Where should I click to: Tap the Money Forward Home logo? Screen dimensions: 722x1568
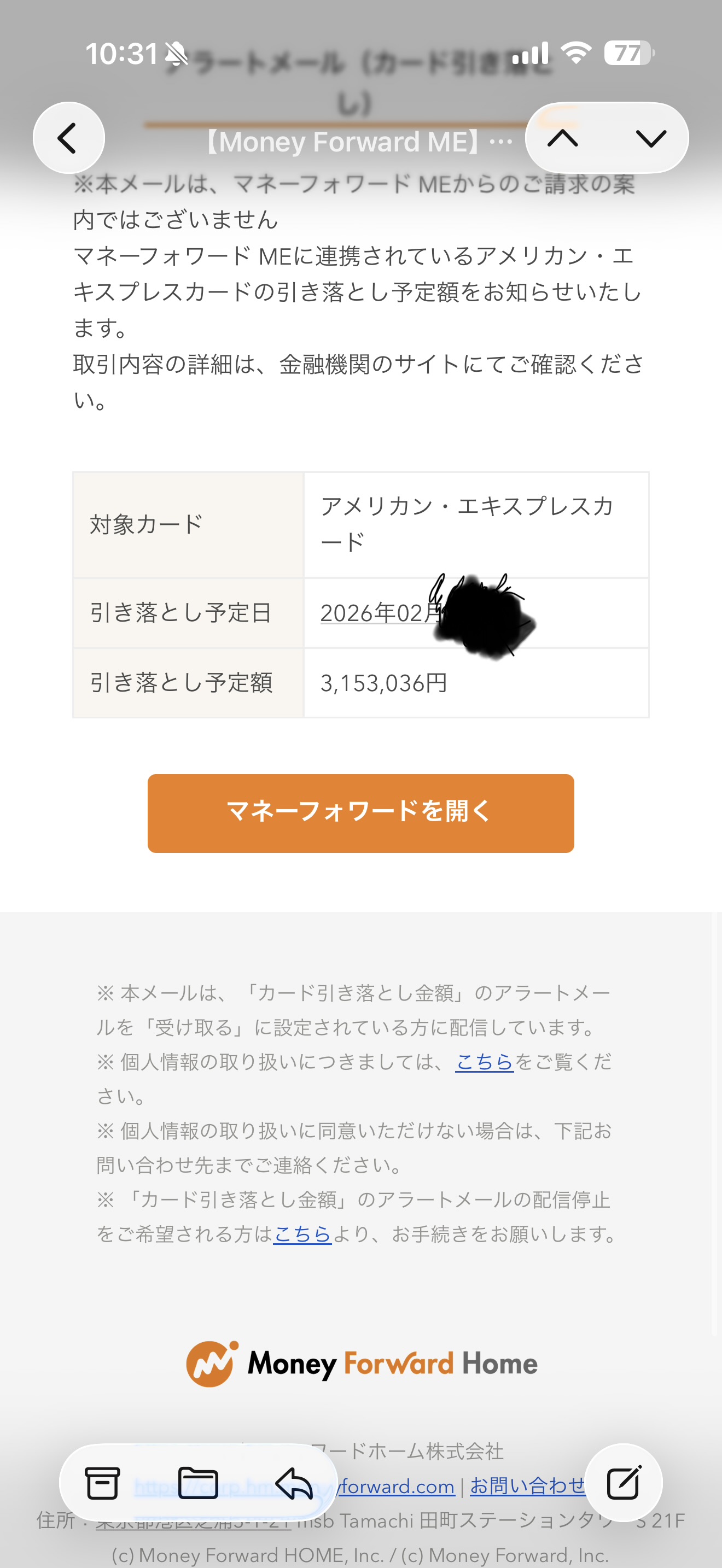click(362, 1364)
